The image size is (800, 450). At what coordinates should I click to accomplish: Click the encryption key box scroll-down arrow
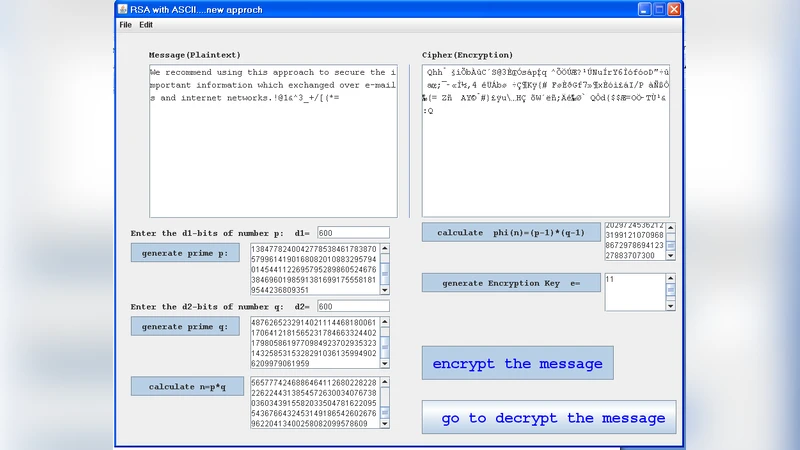(671, 306)
